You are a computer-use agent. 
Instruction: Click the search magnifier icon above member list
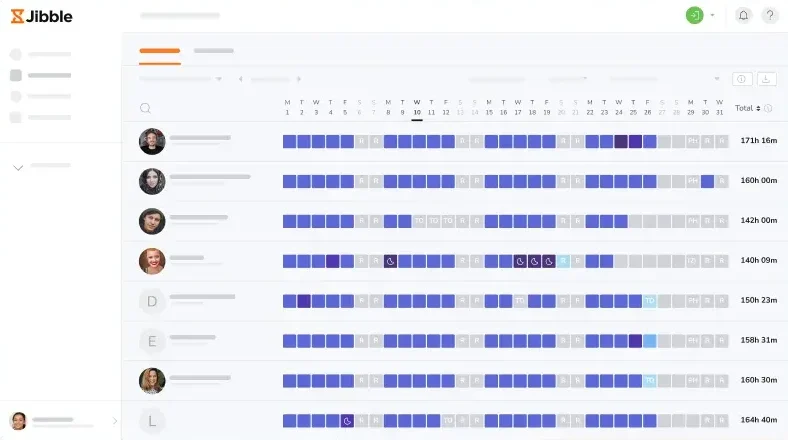pyautogui.click(x=146, y=108)
